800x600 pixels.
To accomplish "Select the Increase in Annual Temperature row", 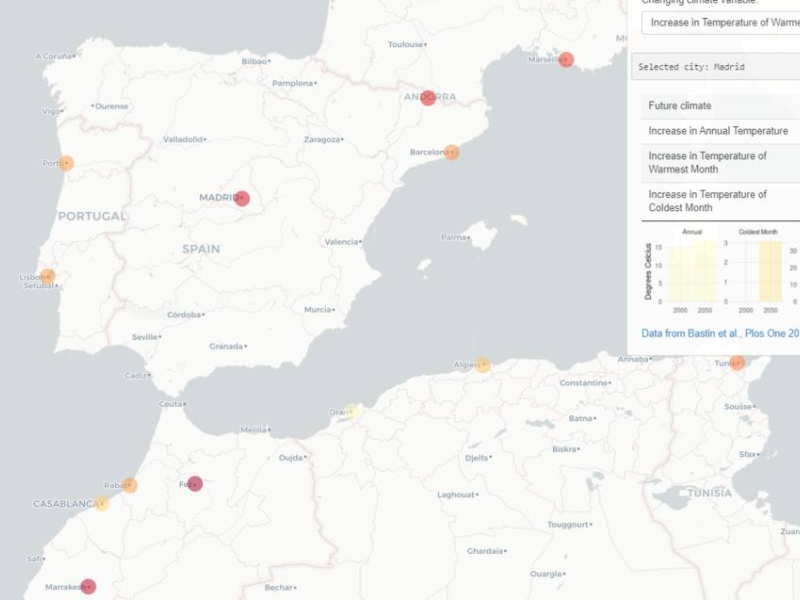I will 720,131.
